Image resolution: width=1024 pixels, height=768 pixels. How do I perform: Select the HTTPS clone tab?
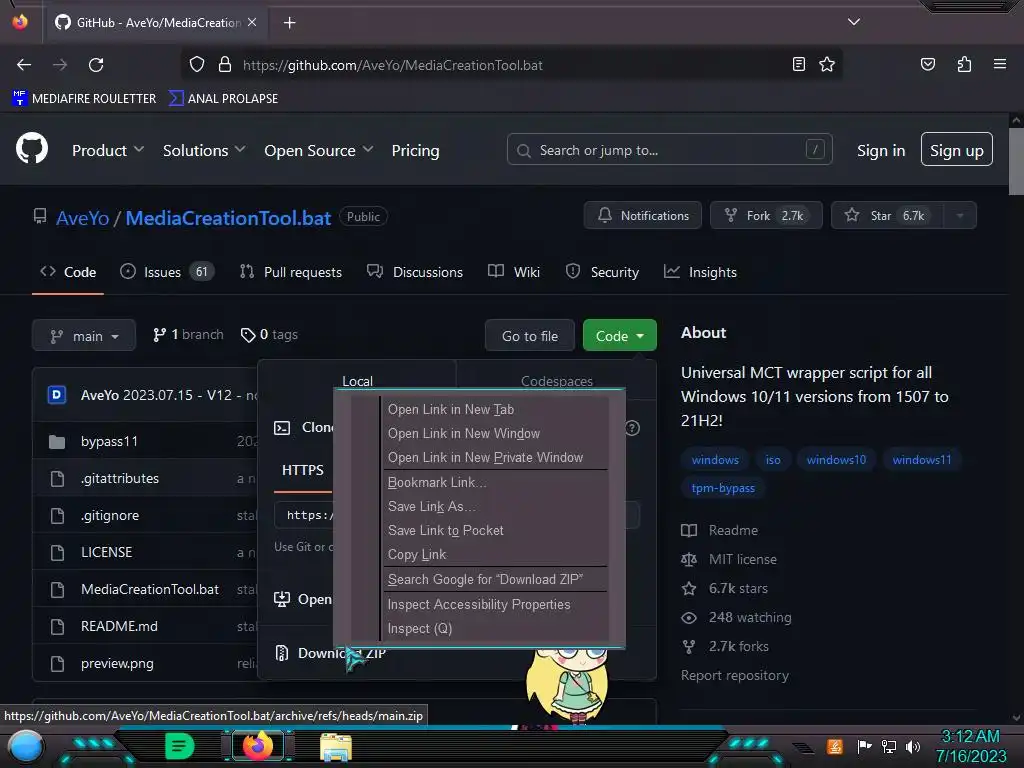pyautogui.click(x=302, y=471)
